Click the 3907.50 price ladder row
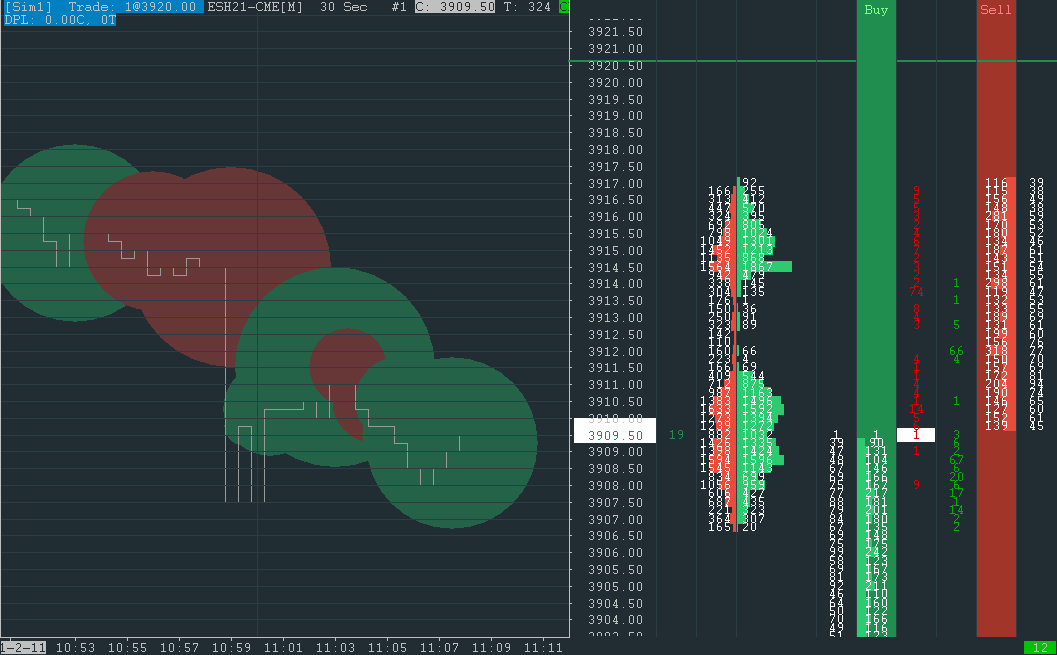Viewport: 1057px width, 655px height. coord(615,503)
